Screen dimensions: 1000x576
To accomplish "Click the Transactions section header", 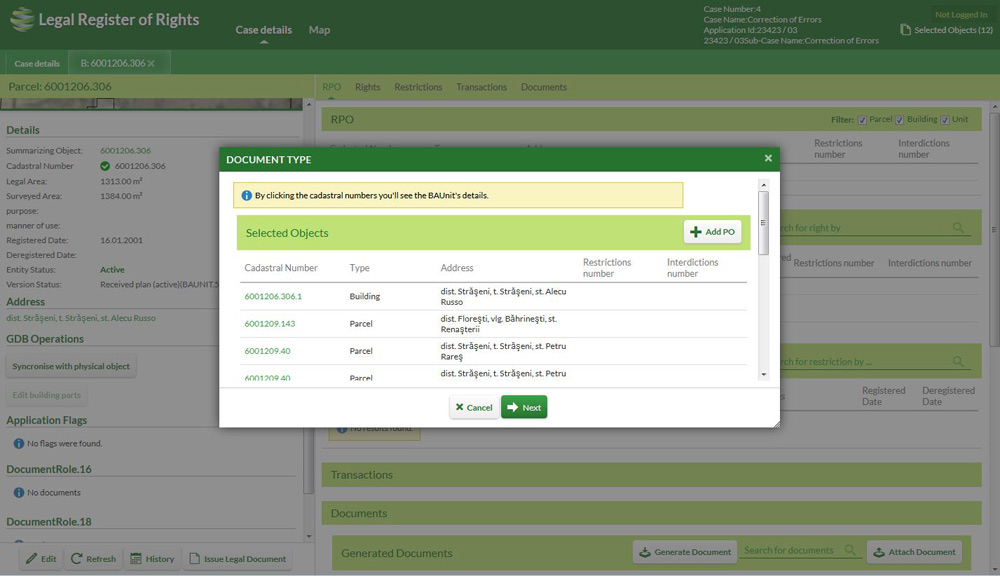I will click(651, 475).
